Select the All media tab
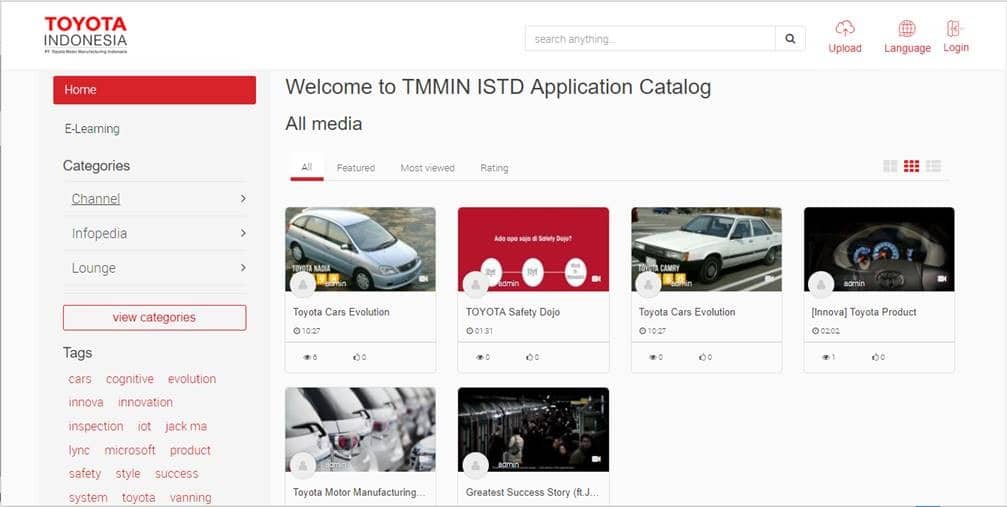Image resolution: width=1007 pixels, height=507 pixels. click(306, 167)
